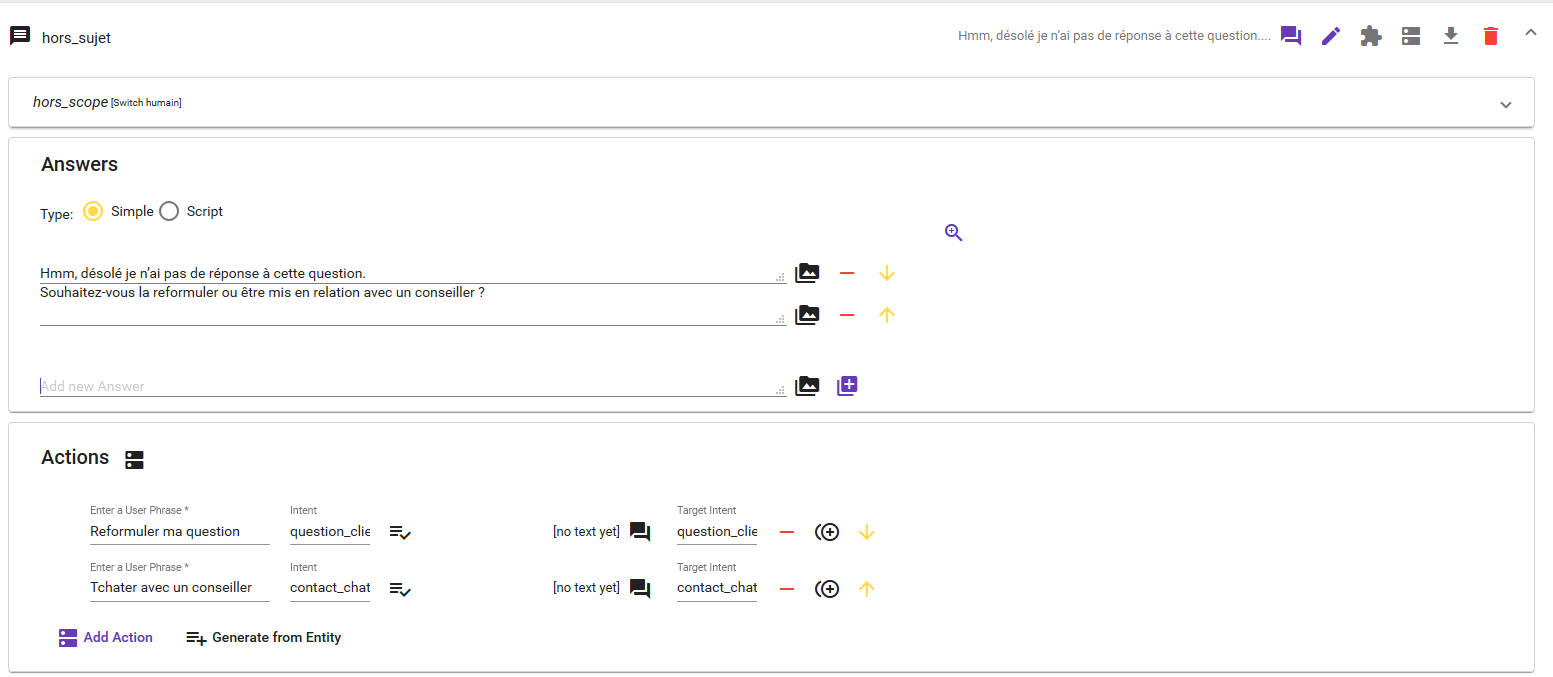Click the Add new Answer text field
The width and height of the screenshot is (1553, 677).
click(400, 385)
